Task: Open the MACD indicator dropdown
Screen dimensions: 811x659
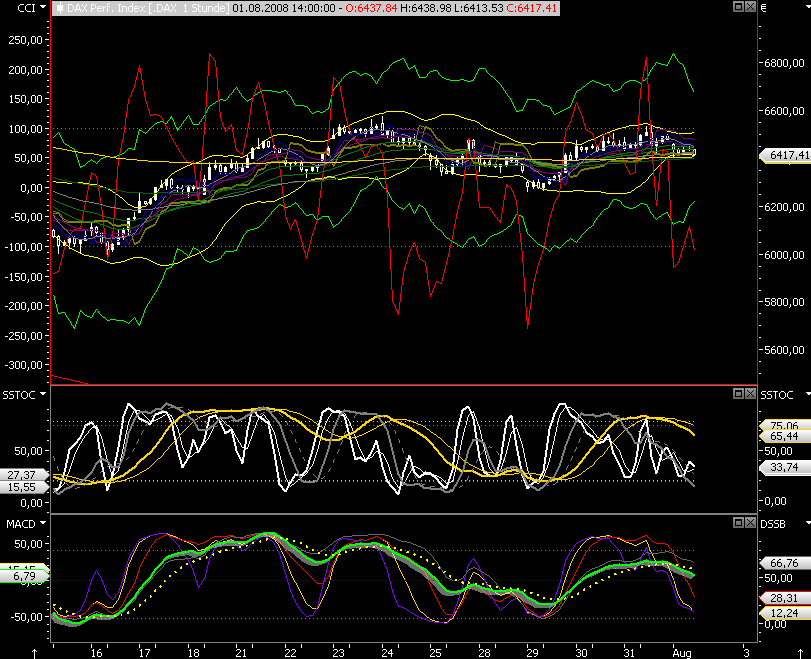Action: [x=43, y=523]
